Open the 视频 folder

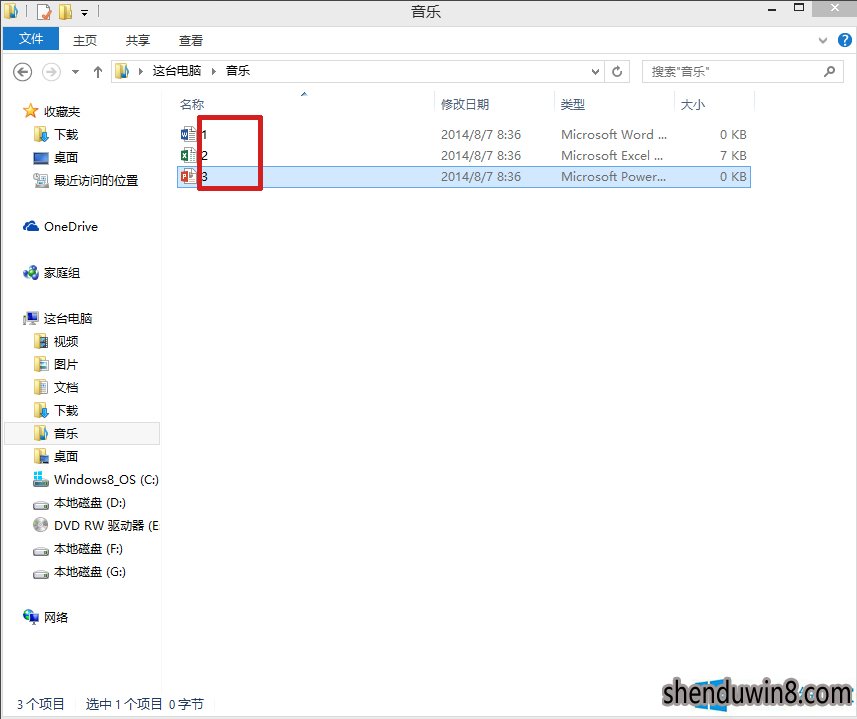click(56, 341)
